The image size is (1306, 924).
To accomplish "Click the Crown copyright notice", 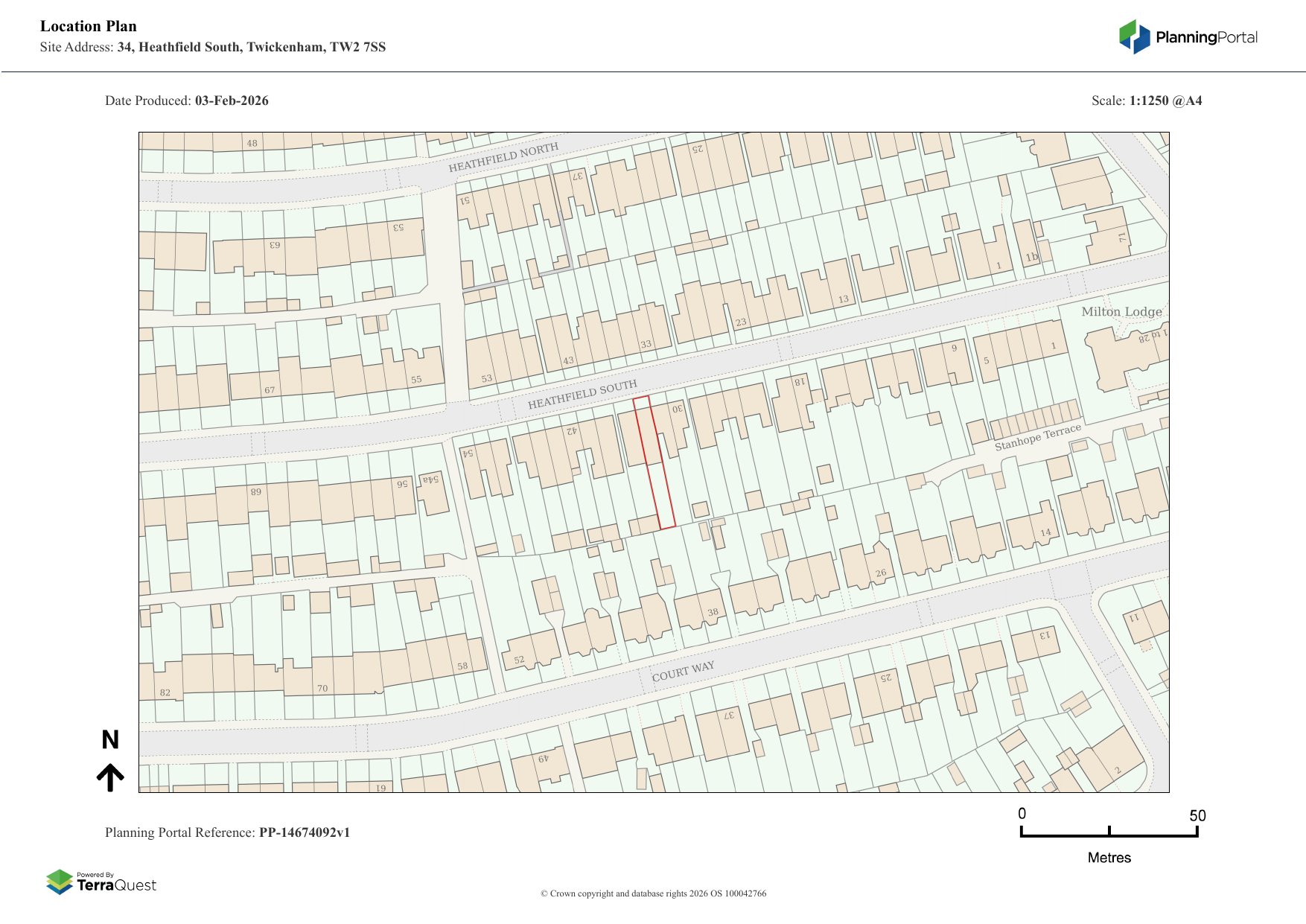I will point(653,893).
